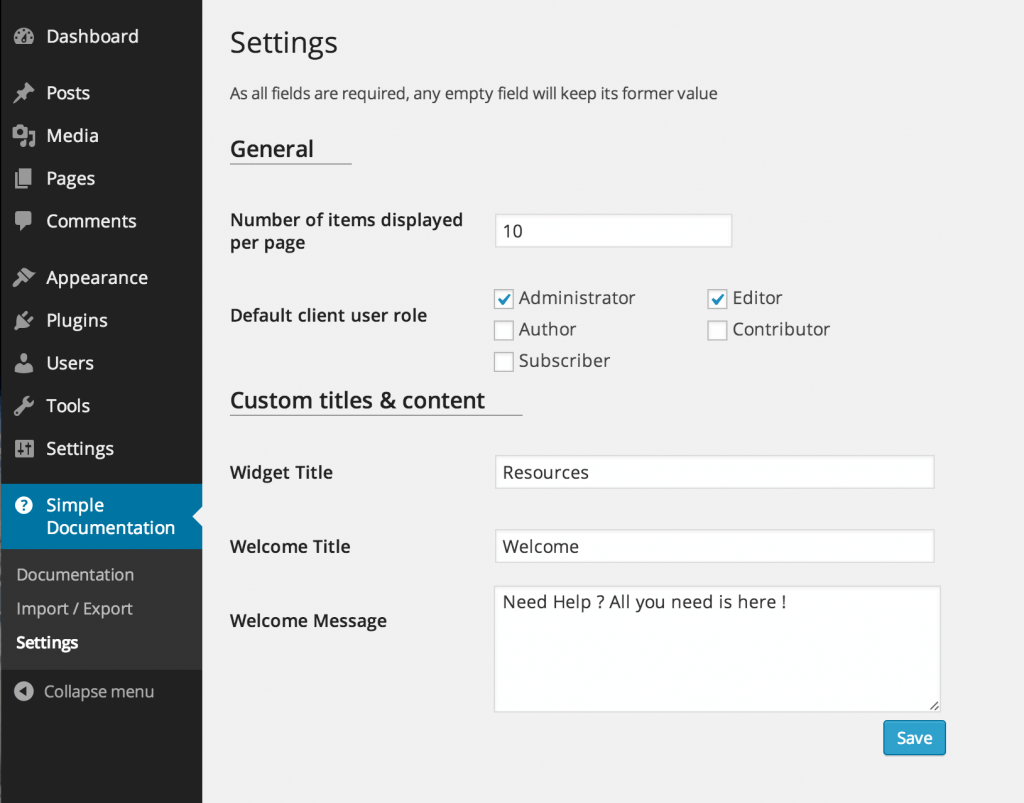Focus the Widget Title text field
This screenshot has height=803, width=1024.
click(714, 473)
